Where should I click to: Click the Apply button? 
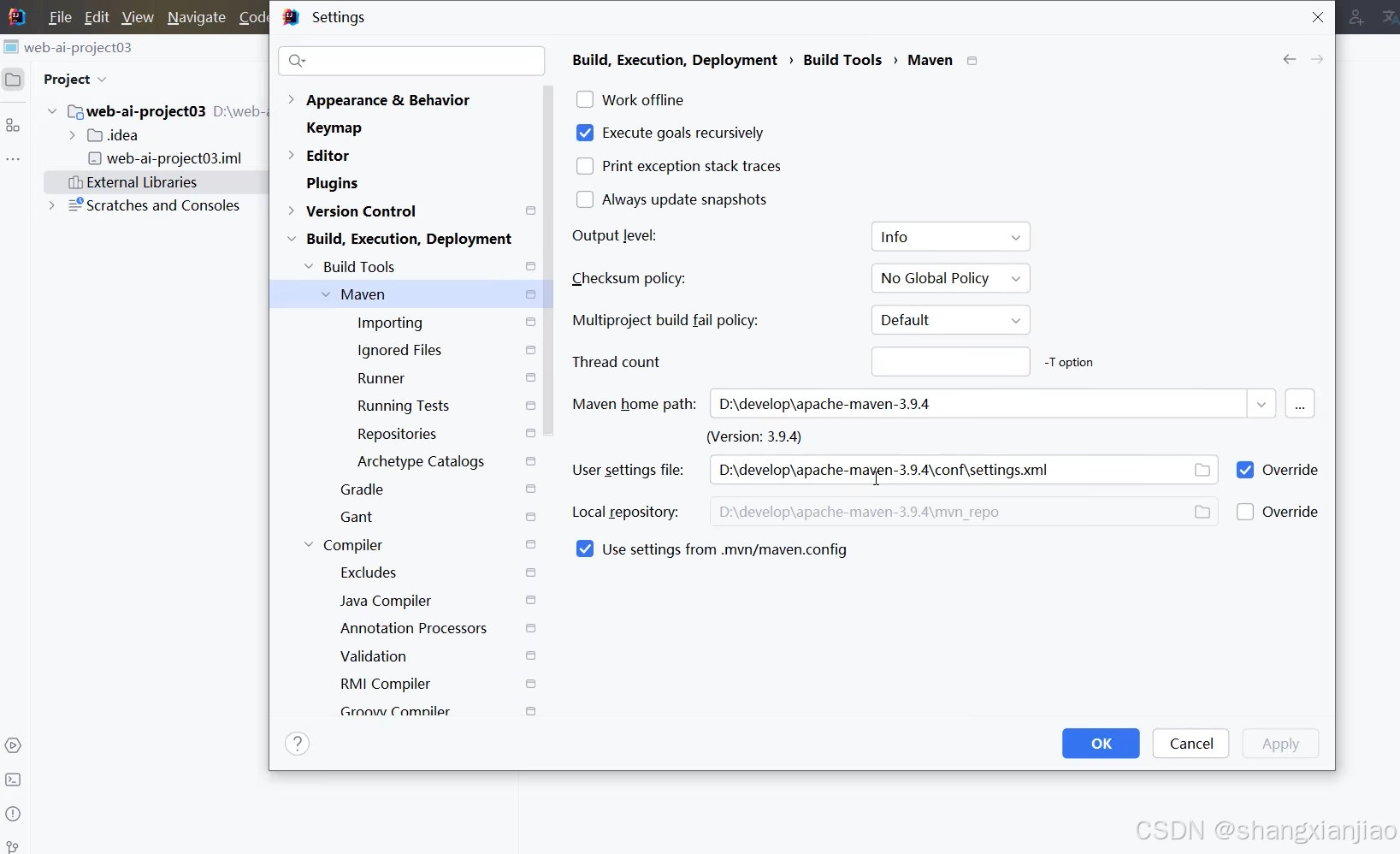click(x=1280, y=744)
